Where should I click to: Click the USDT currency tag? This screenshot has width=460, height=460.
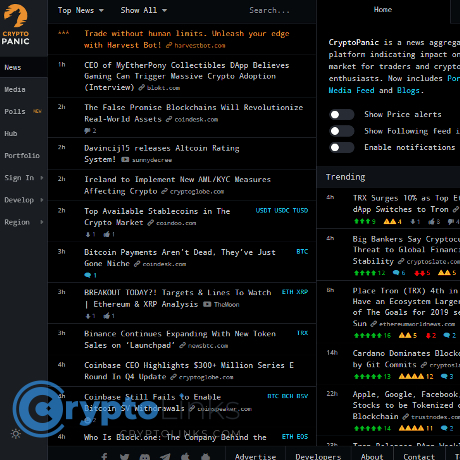263,211
